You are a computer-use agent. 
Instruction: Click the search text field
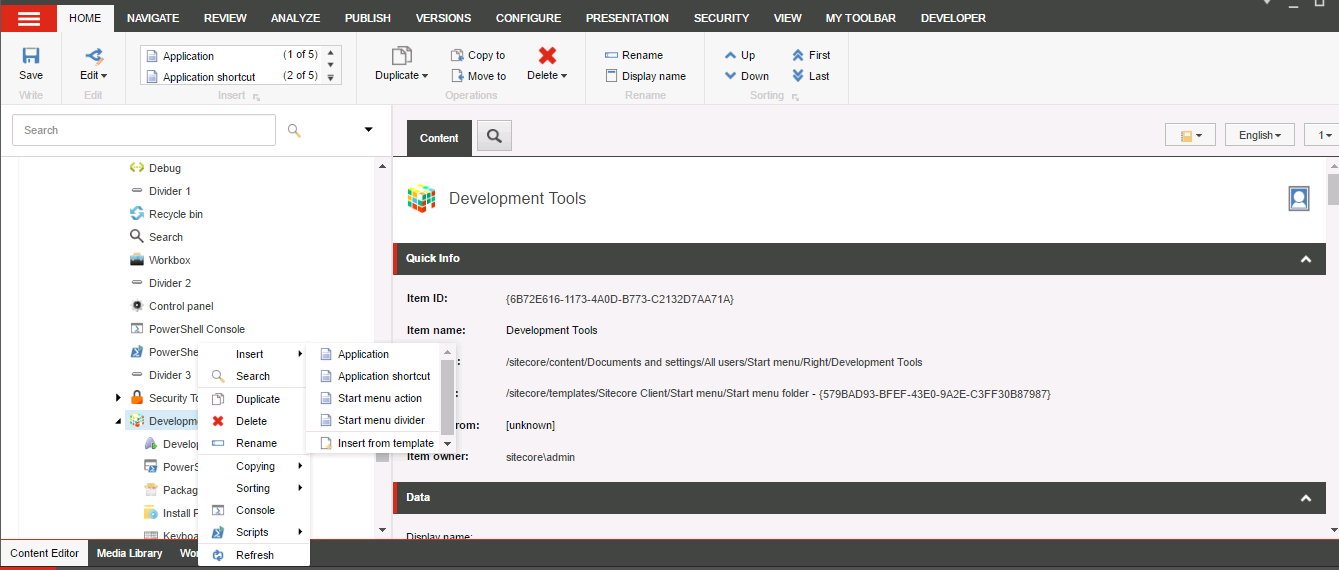click(144, 130)
